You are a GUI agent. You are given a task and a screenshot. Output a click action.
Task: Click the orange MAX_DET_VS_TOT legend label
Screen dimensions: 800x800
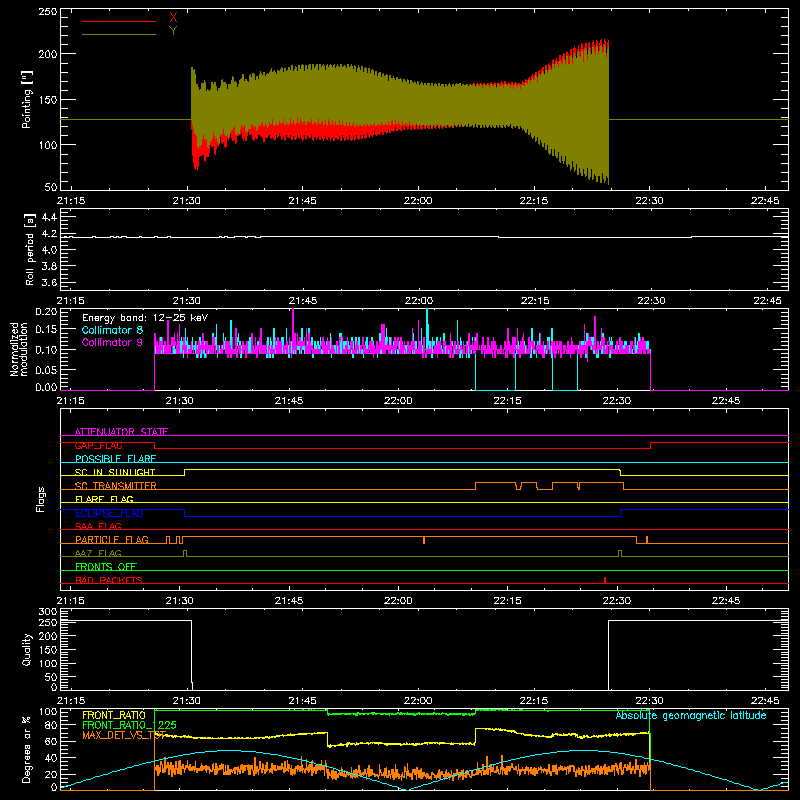coord(124,735)
